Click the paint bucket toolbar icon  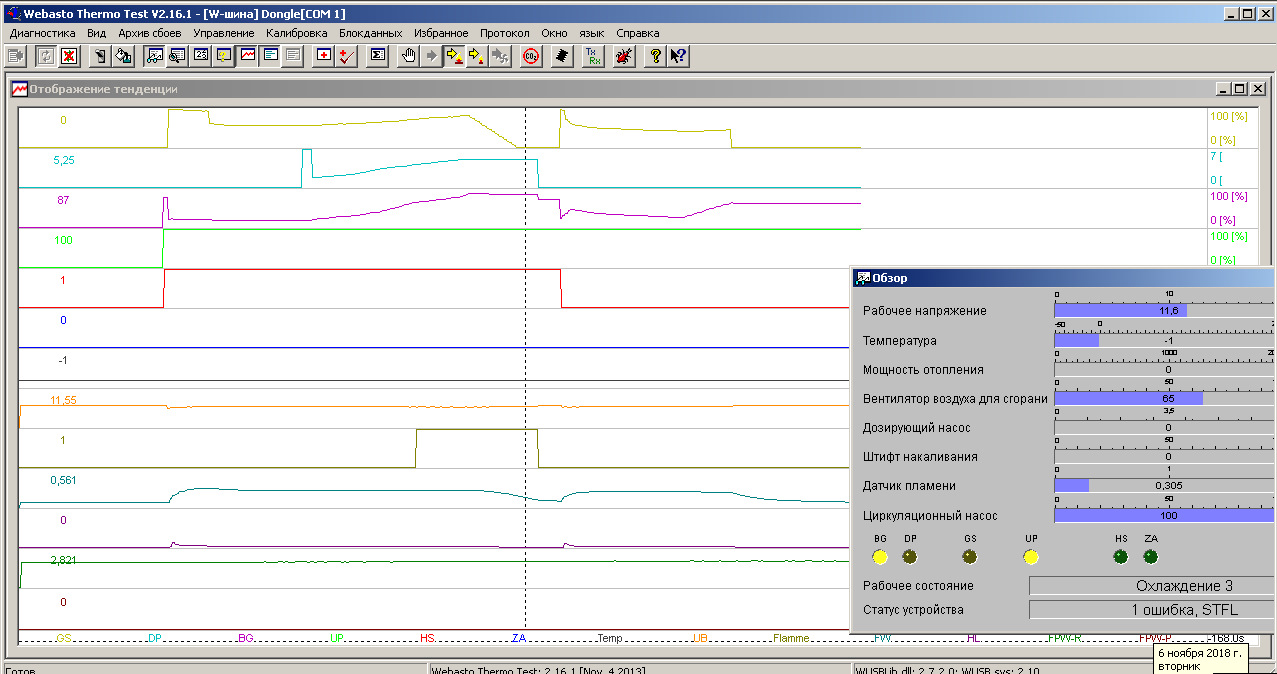[x=123, y=56]
